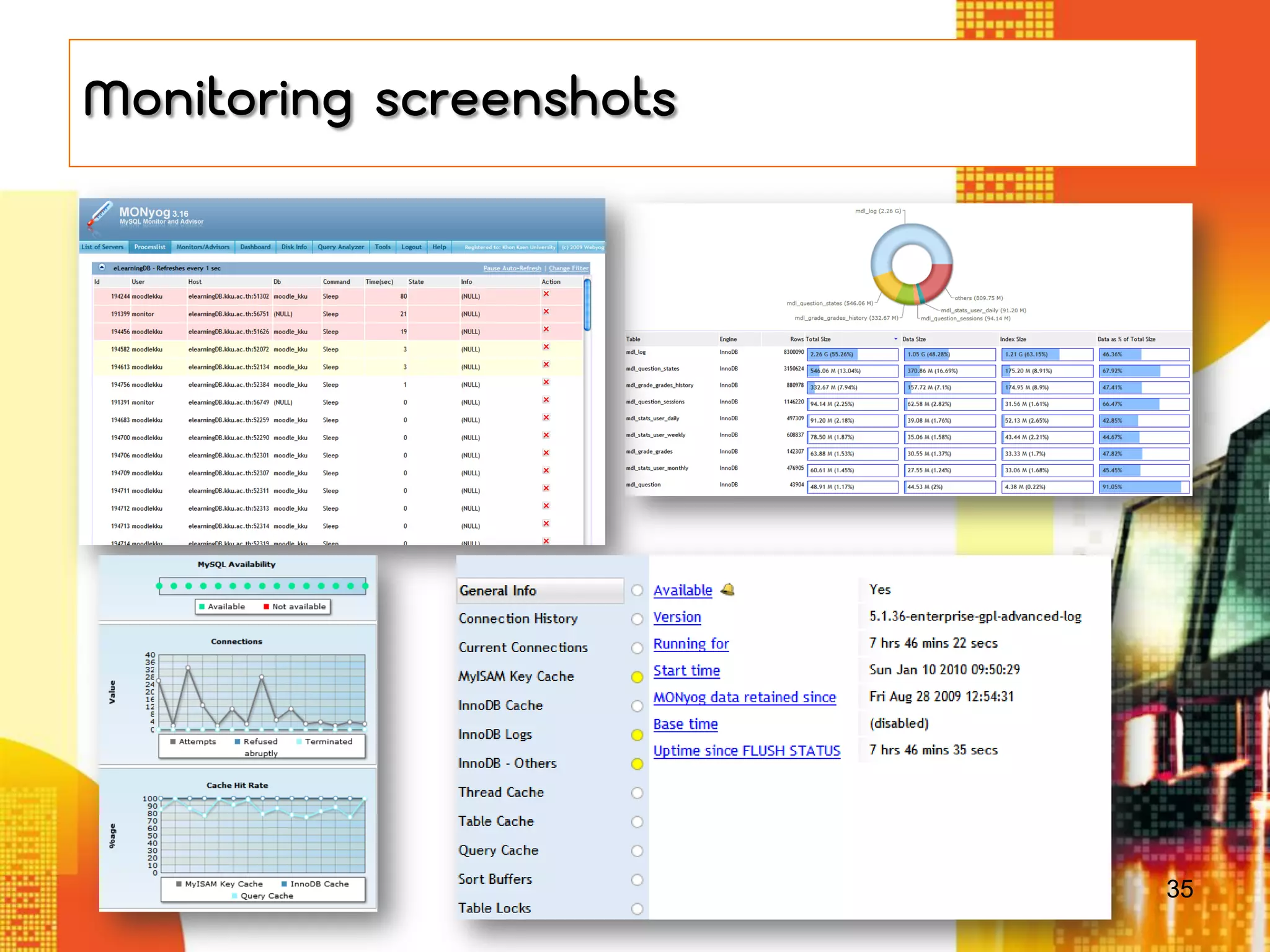Click the Command column header in processlist
This screenshot has height=952, width=1270.
pos(336,282)
